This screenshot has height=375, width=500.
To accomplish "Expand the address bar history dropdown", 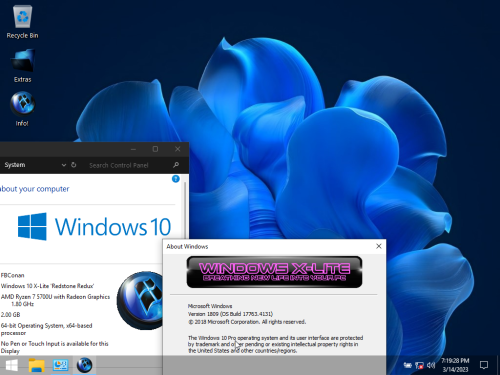I will (64, 165).
